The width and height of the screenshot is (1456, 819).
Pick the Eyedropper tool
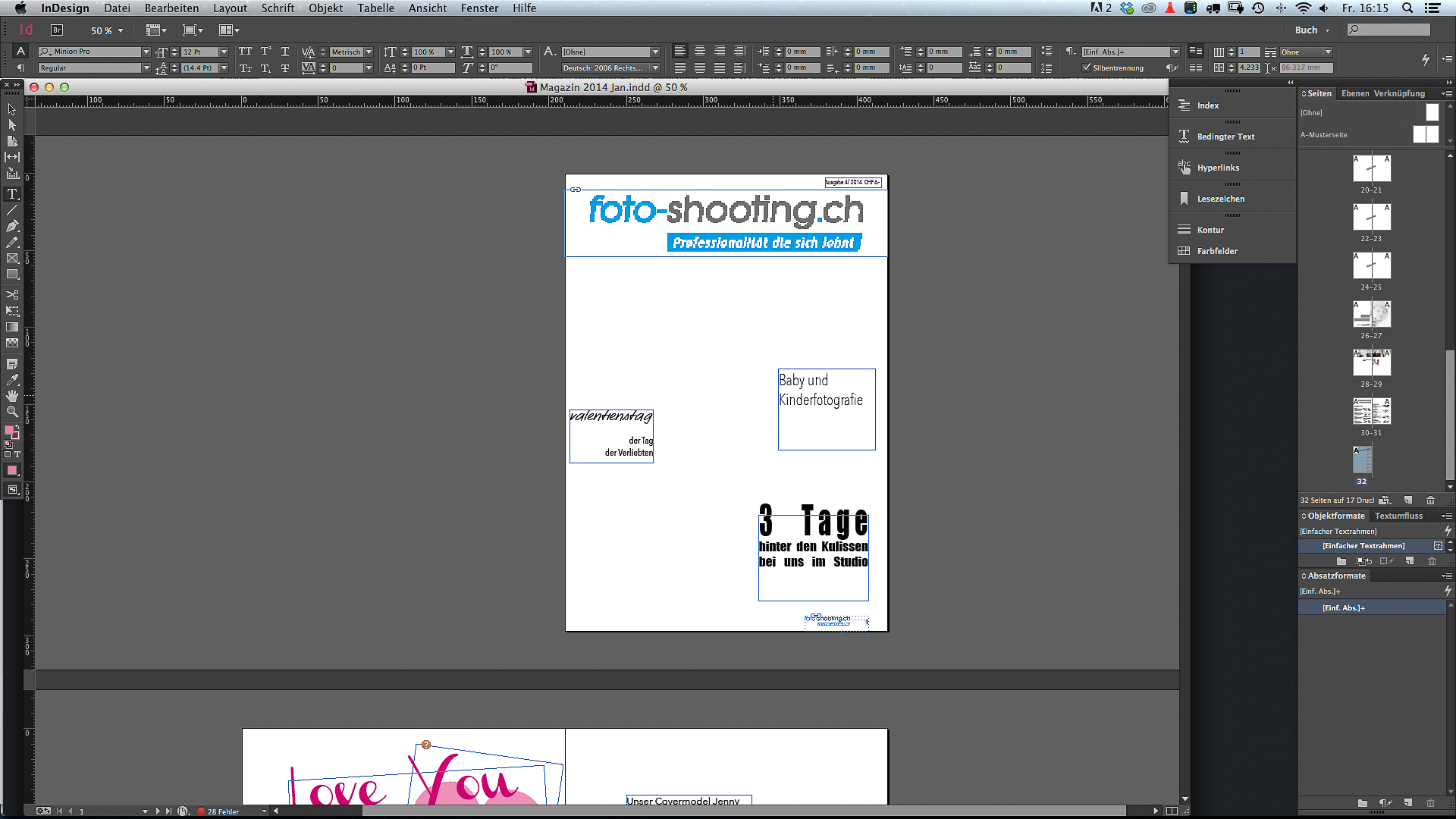[12, 380]
